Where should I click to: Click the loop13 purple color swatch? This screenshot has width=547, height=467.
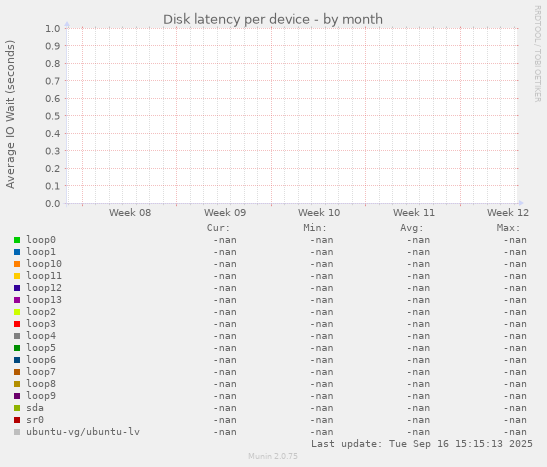17,300
